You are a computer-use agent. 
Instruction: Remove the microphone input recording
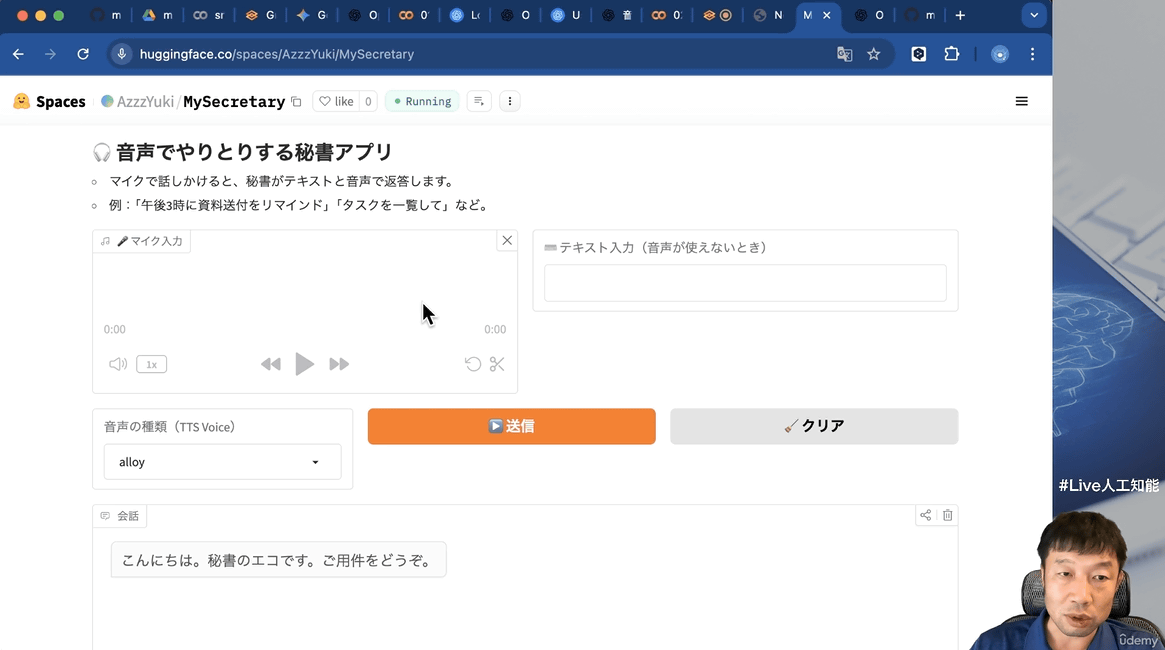pyautogui.click(x=507, y=240)
